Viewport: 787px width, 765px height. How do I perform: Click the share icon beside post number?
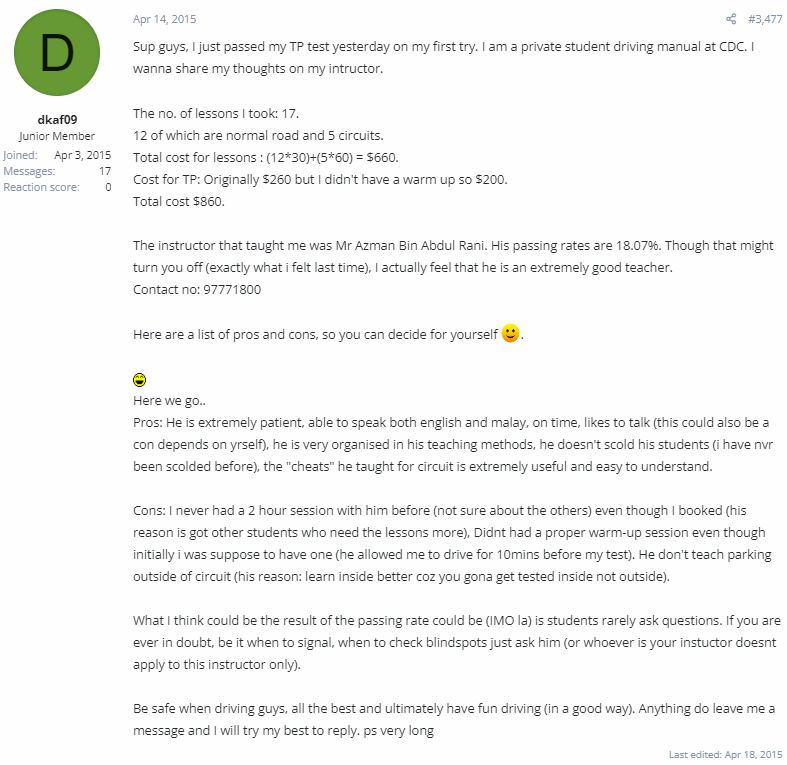pos(731,19)
